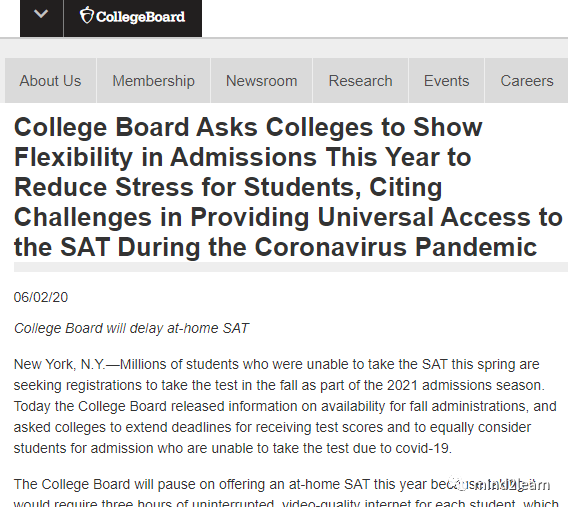568x507 pixels.
Task: Click the CollegeBoard wordmark in the header
Action: pyautogui.click(x=141, y=17)
